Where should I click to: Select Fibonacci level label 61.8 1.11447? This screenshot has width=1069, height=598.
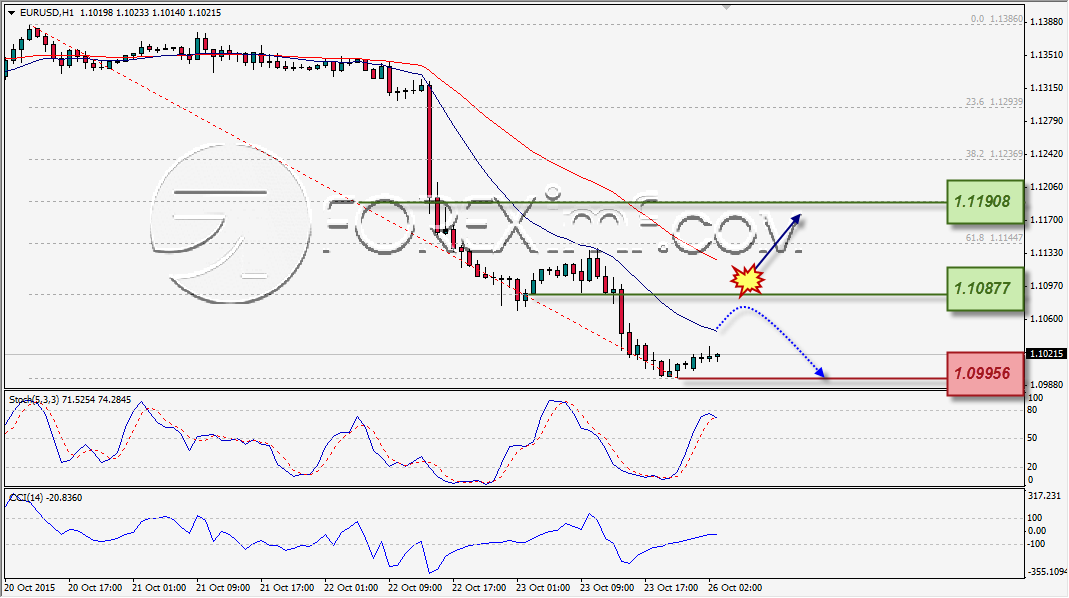tap(994, 238)
